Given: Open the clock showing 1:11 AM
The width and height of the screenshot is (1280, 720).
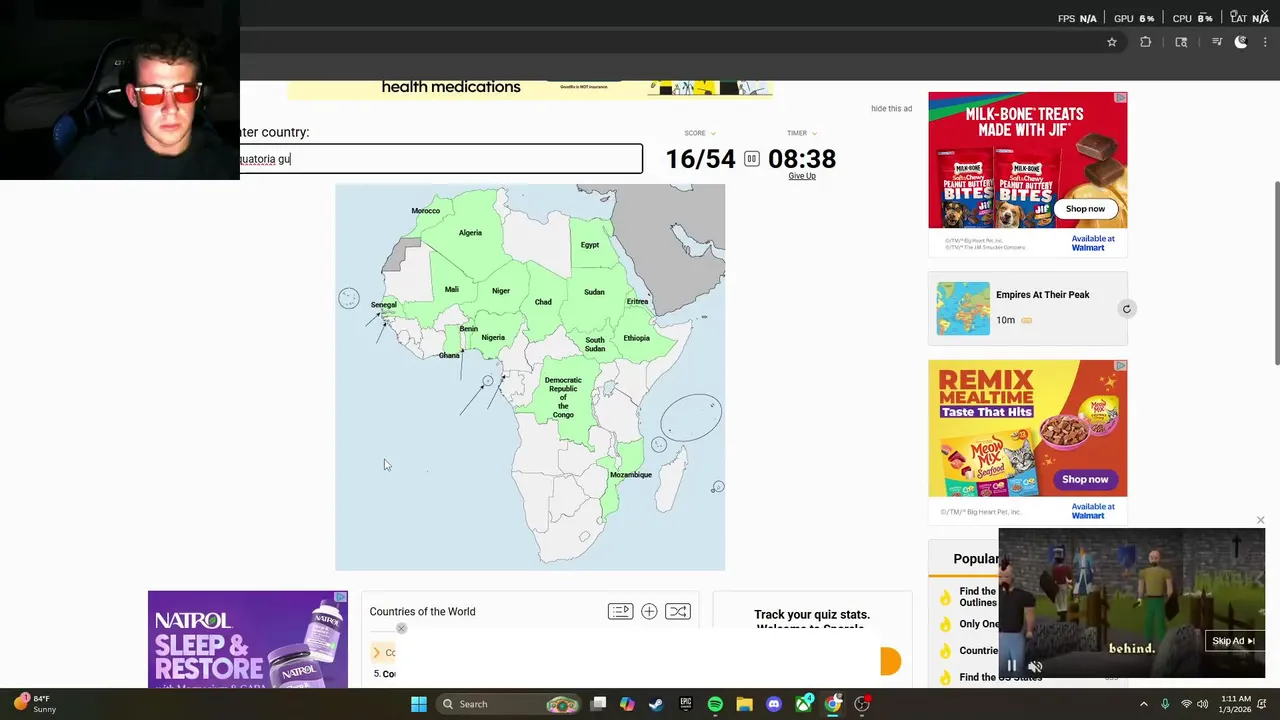Looking at the screenshot, I should (1235, 704).
